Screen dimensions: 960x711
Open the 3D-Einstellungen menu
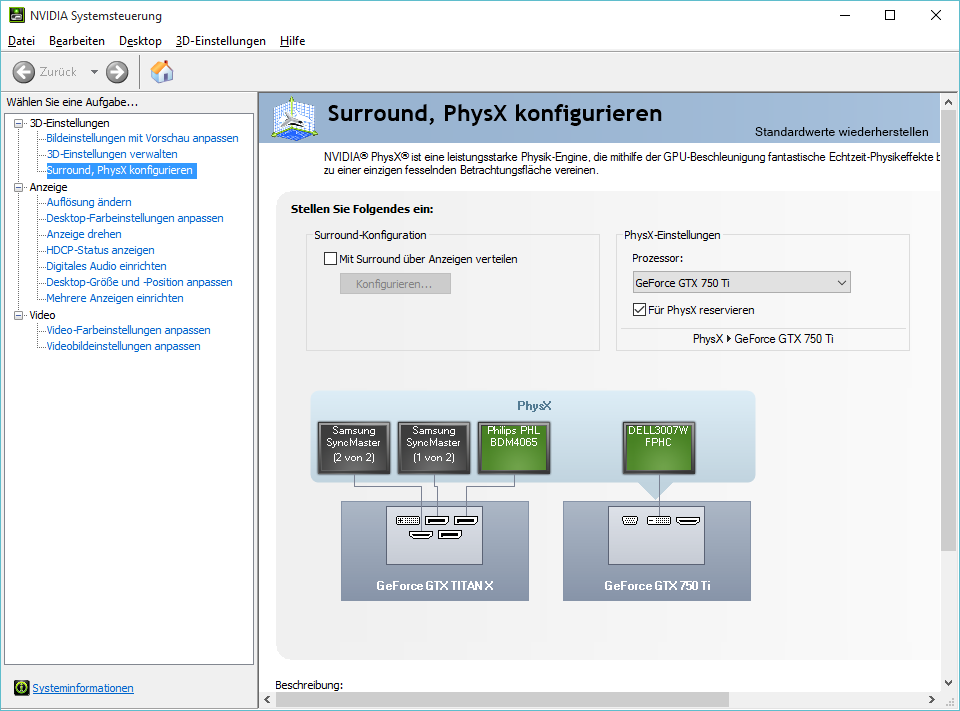pos(220,41)
